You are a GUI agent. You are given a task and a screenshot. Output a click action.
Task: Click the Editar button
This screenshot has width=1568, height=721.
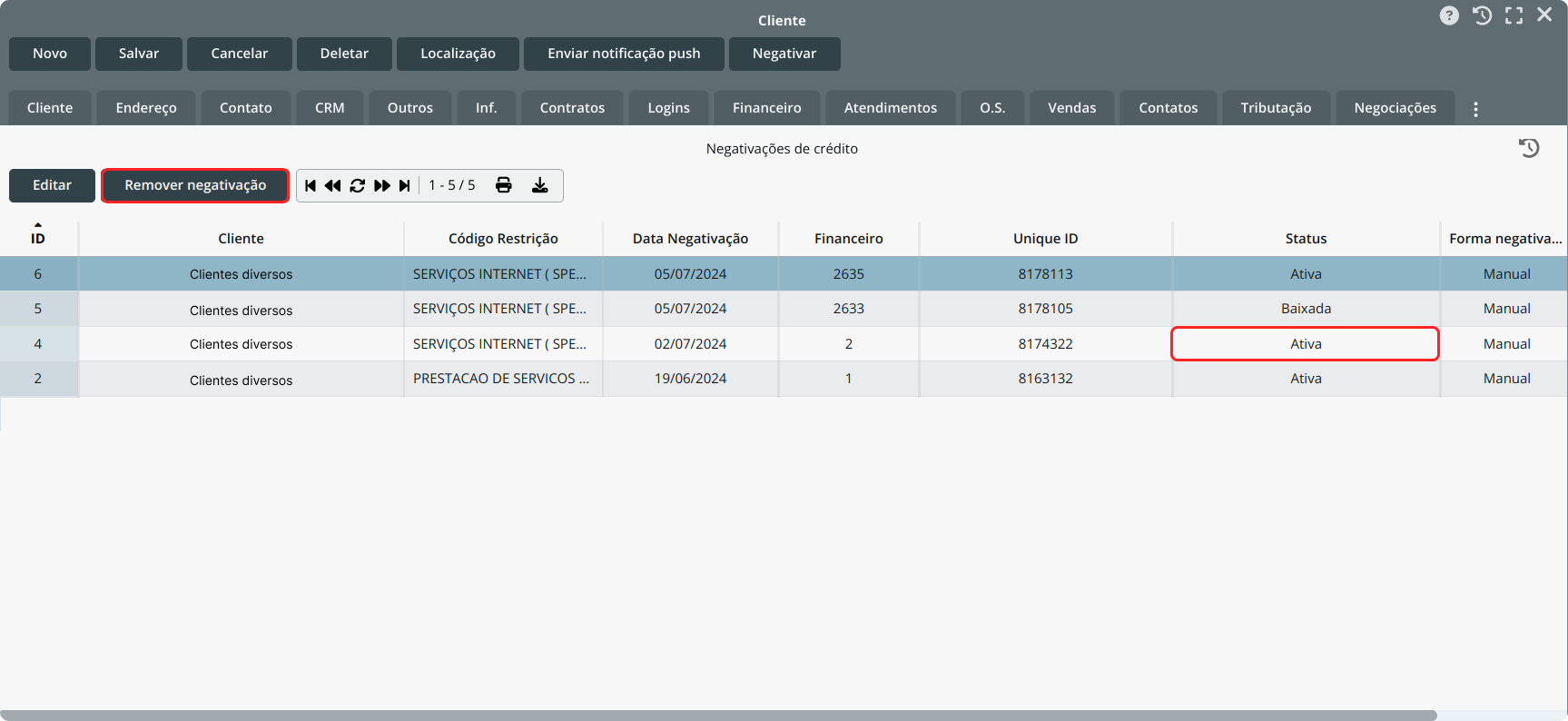[x=52, y=185]
